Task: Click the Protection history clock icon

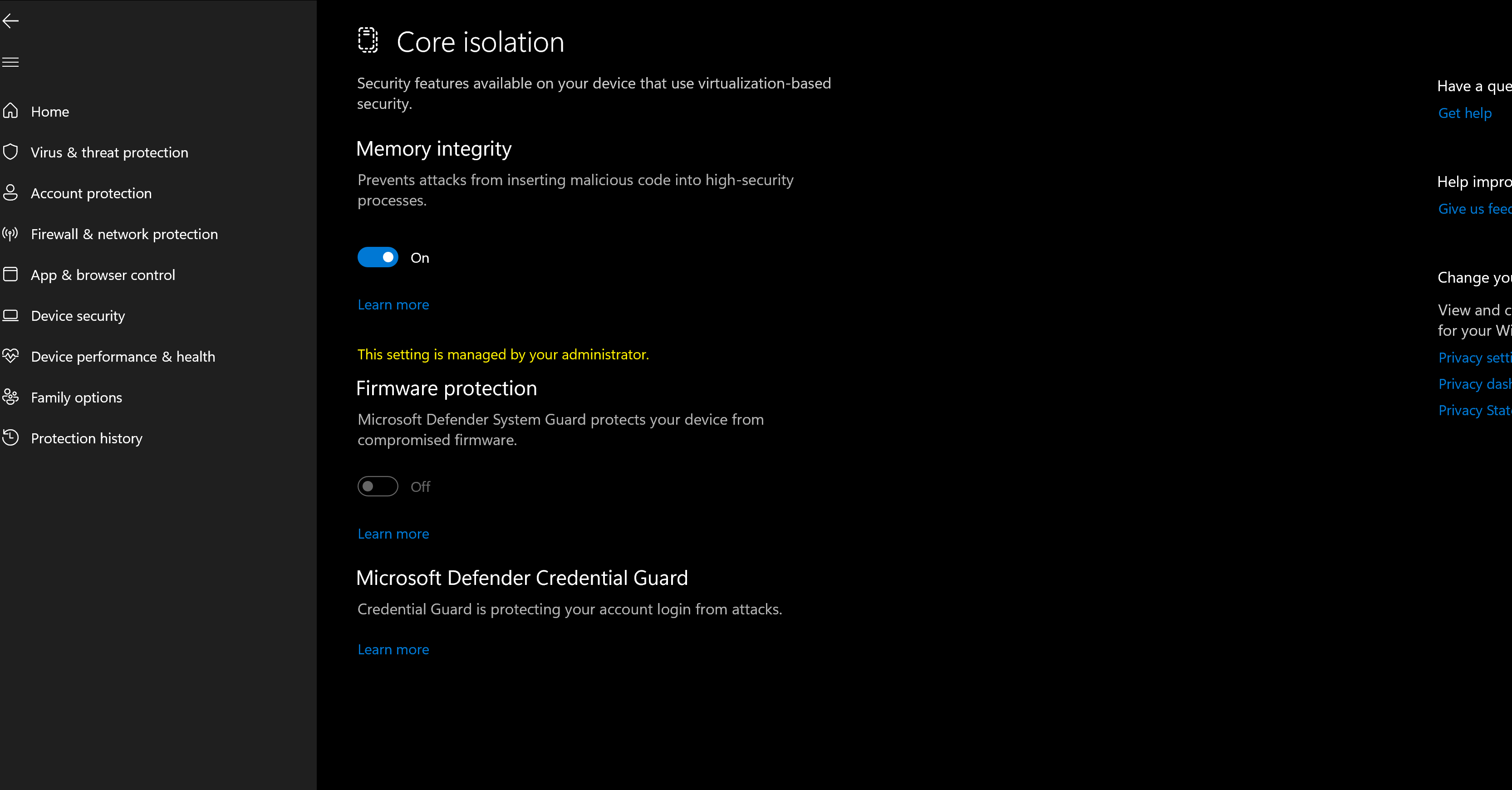Action: pyautogui.click(x=10, y=438)
